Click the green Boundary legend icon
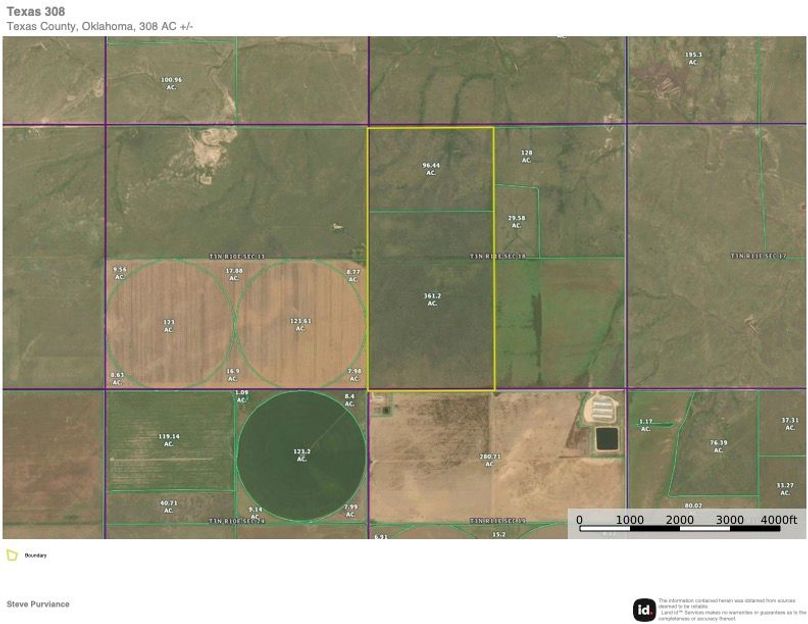The width and height of the screenshot is (808, 624). [x=11, y=555]
